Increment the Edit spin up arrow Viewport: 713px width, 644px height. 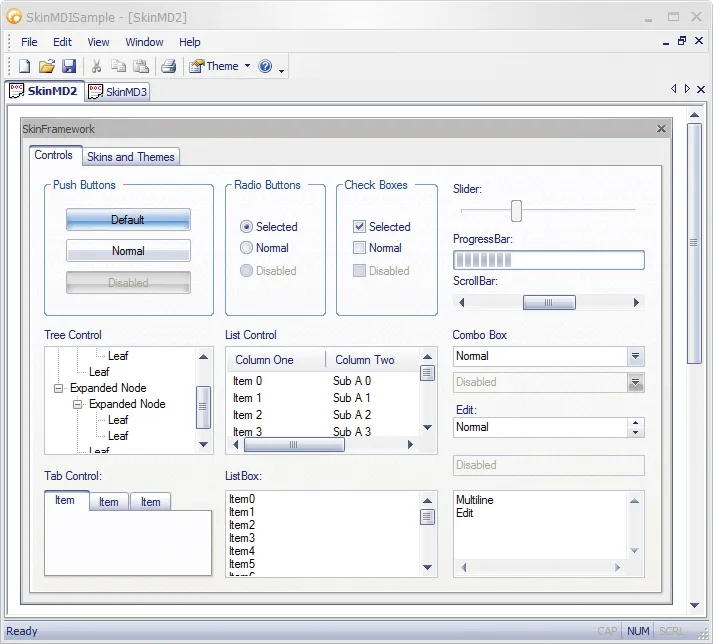tap(636, 423)
